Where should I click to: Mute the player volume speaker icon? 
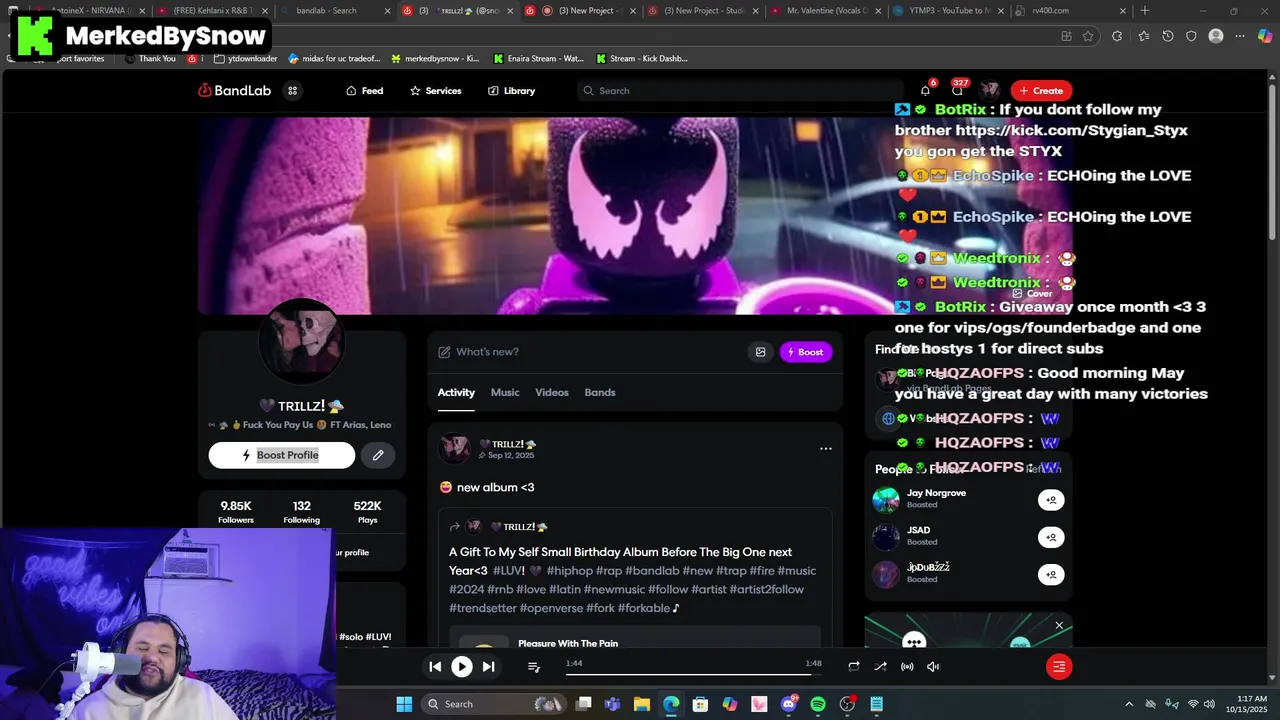pos(933,667)
